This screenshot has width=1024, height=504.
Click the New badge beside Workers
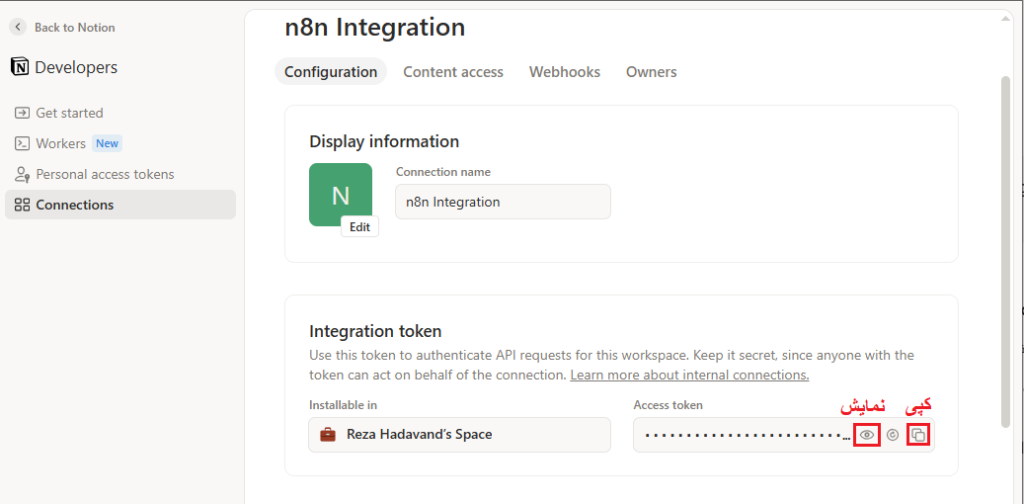click(x=107, y=143)
